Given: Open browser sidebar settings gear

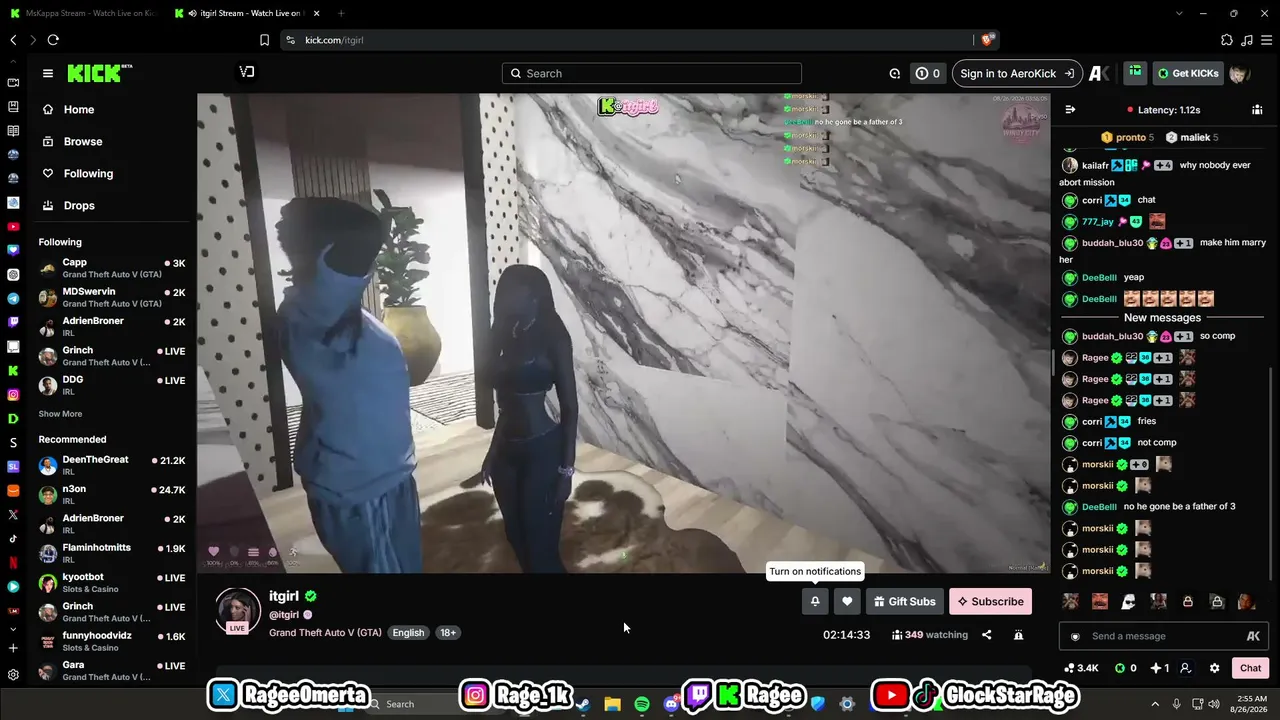Looking at the screenshot, I should click(x=13, y=675).
